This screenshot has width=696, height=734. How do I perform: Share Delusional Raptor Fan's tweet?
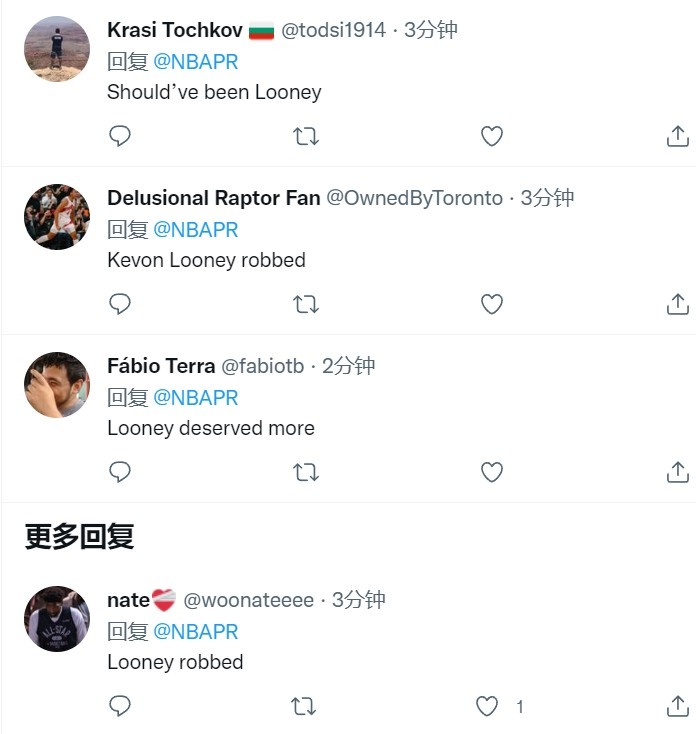tap(677, 304)
